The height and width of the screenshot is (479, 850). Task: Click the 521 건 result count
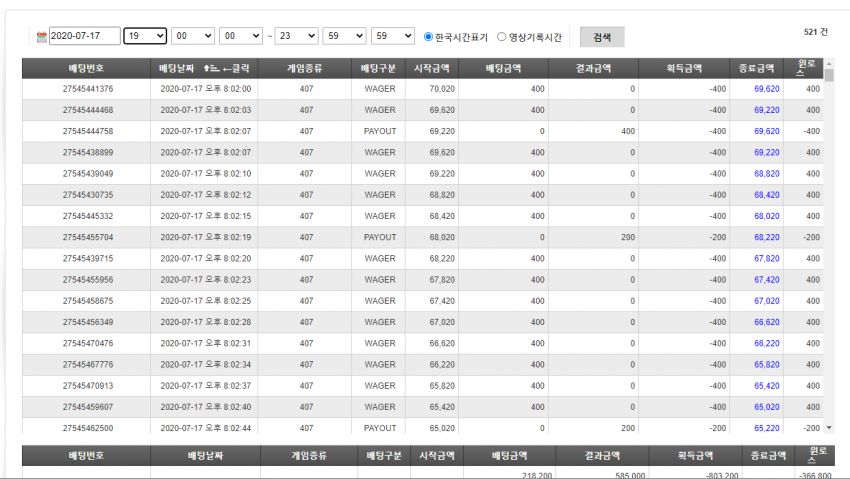point(816,32)
